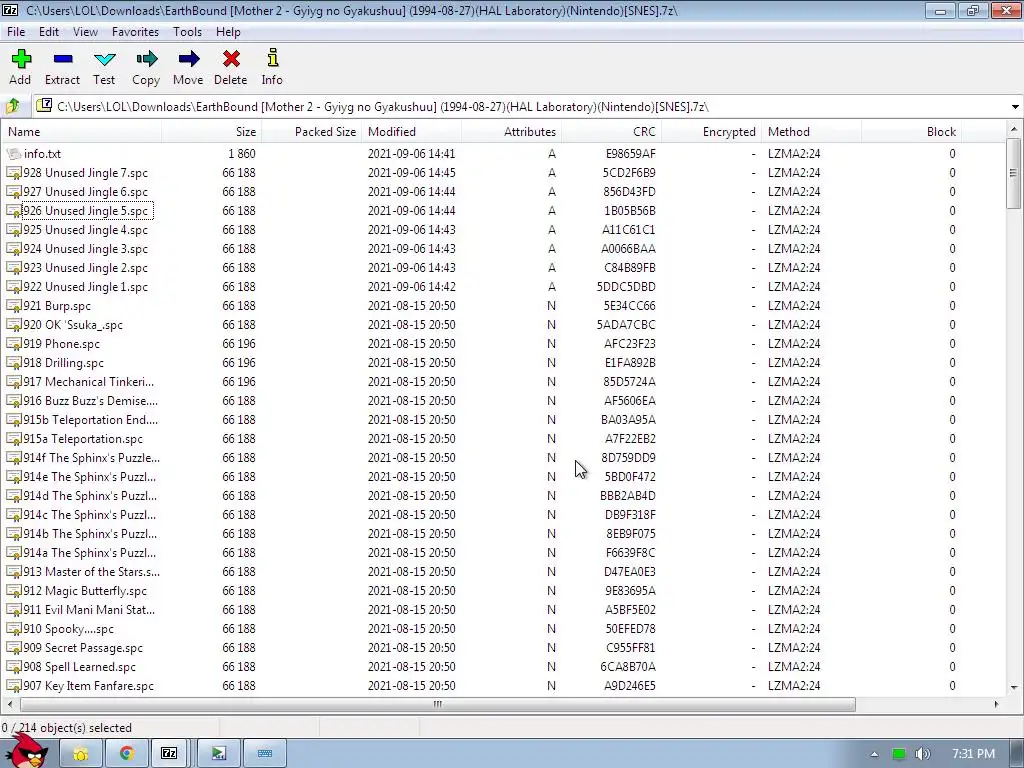1024x768 pixels.
Task: Sort by the Block column header
Action: [911, 131]
